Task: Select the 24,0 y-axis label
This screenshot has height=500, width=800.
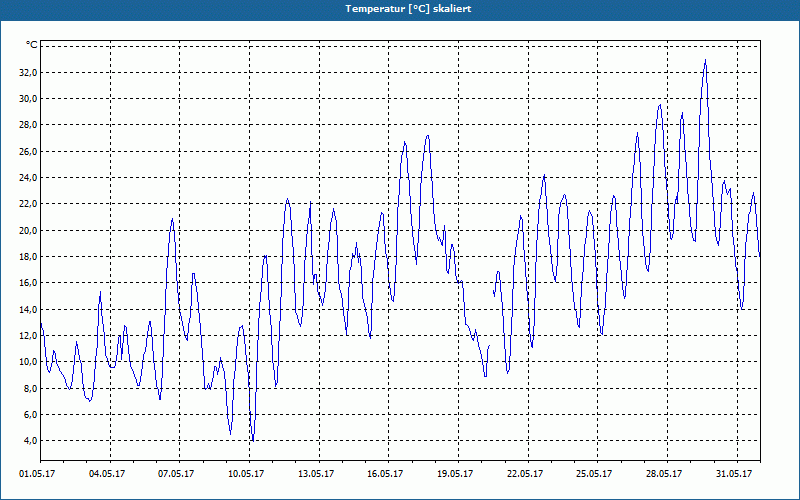Action: tap(28, 178)
